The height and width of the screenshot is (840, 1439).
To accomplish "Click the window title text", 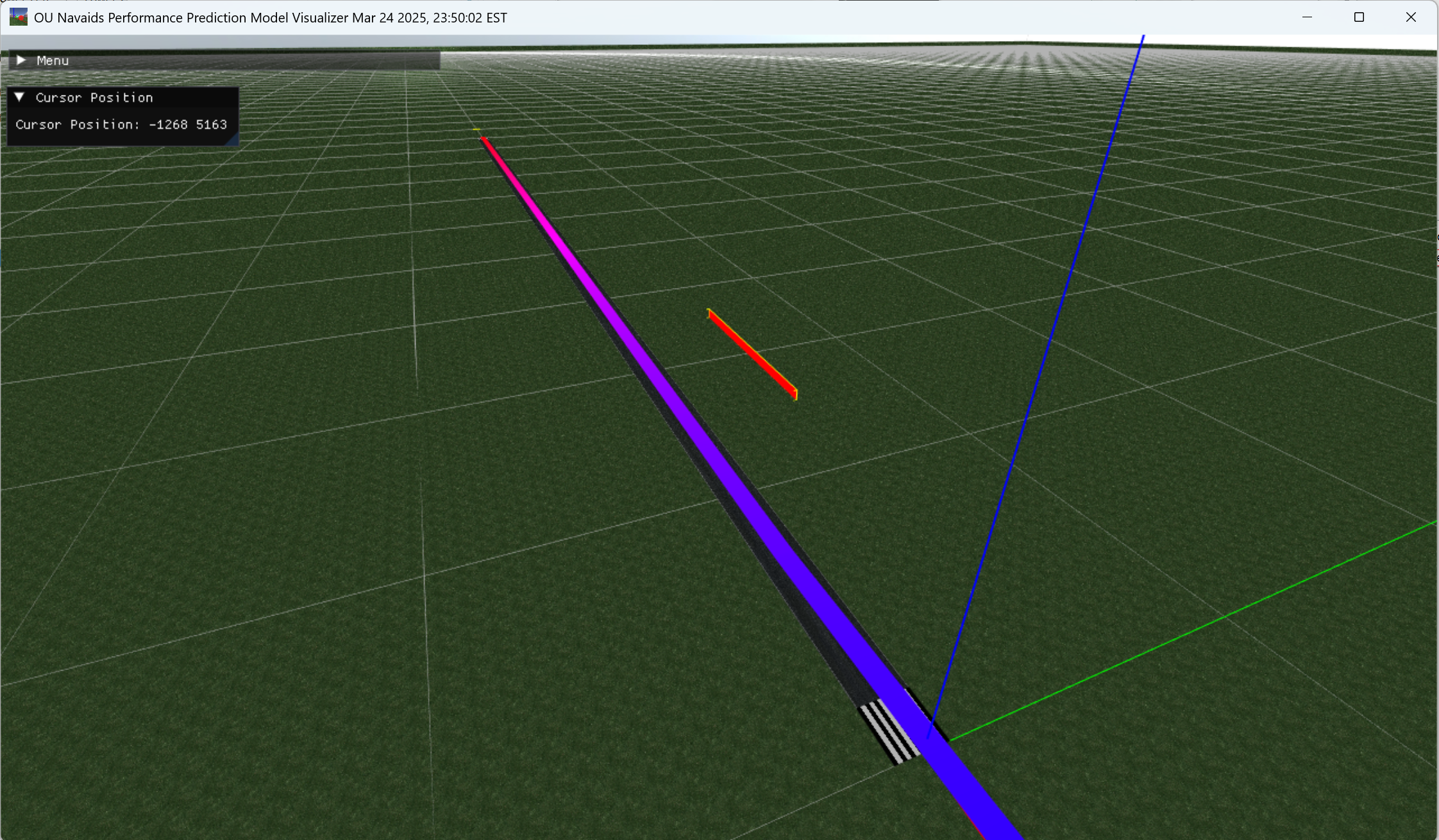I will (271, 18).
